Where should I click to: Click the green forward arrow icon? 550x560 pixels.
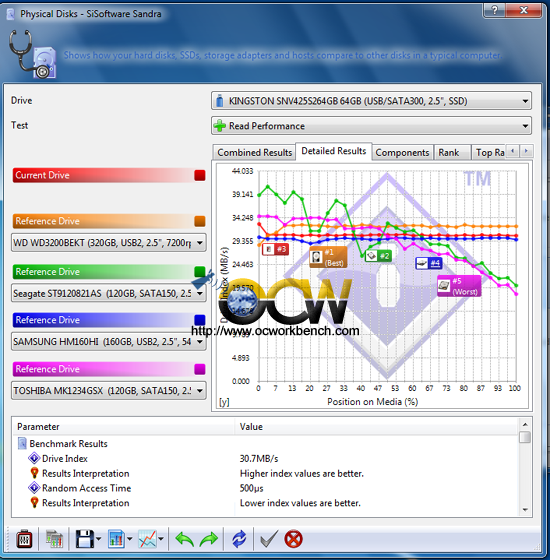209,539
